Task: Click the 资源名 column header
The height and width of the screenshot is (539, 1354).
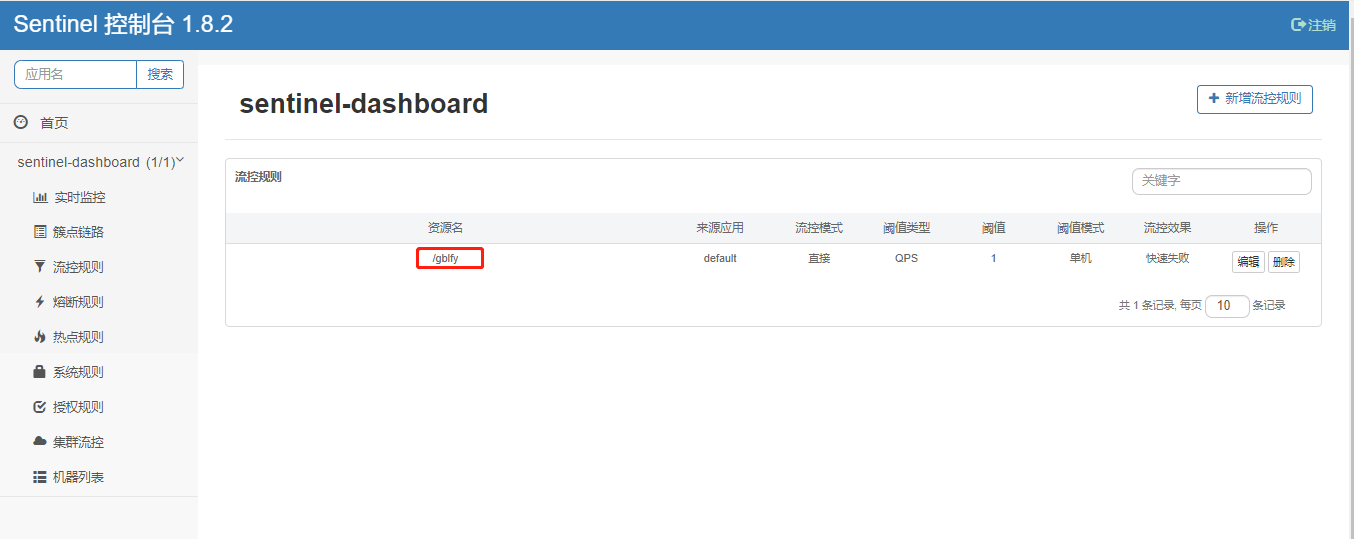Action: coord(445,228)
